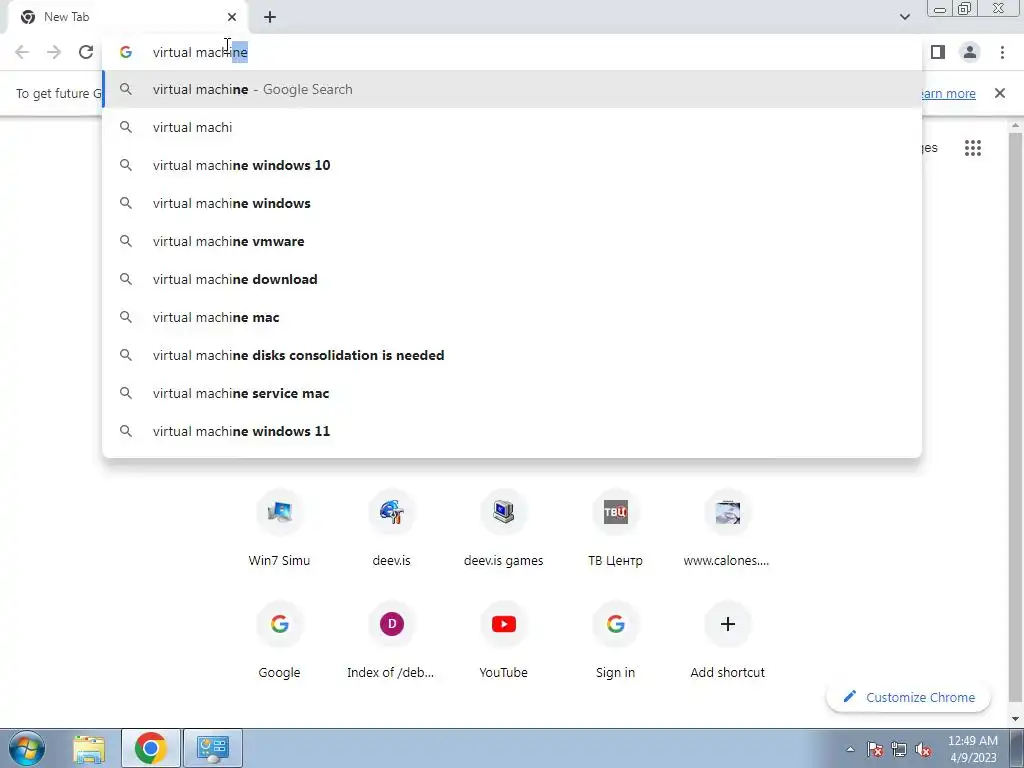Open Chrome three-dot menu
Image resolution: width=1024 pixels, height=768 pixels.
pos(1002,52)
